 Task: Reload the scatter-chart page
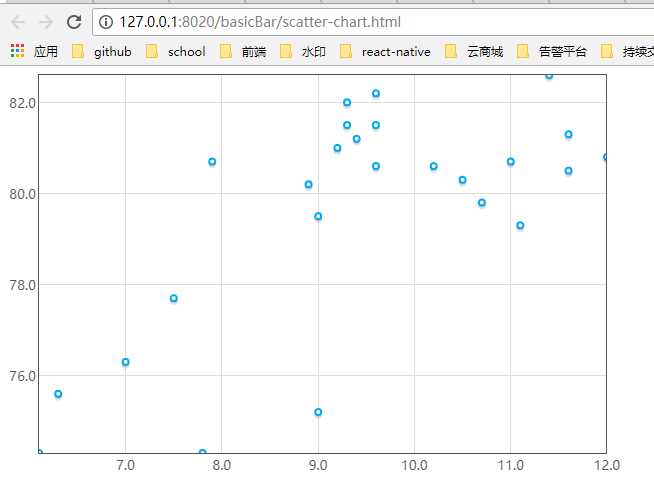[74, 22]
